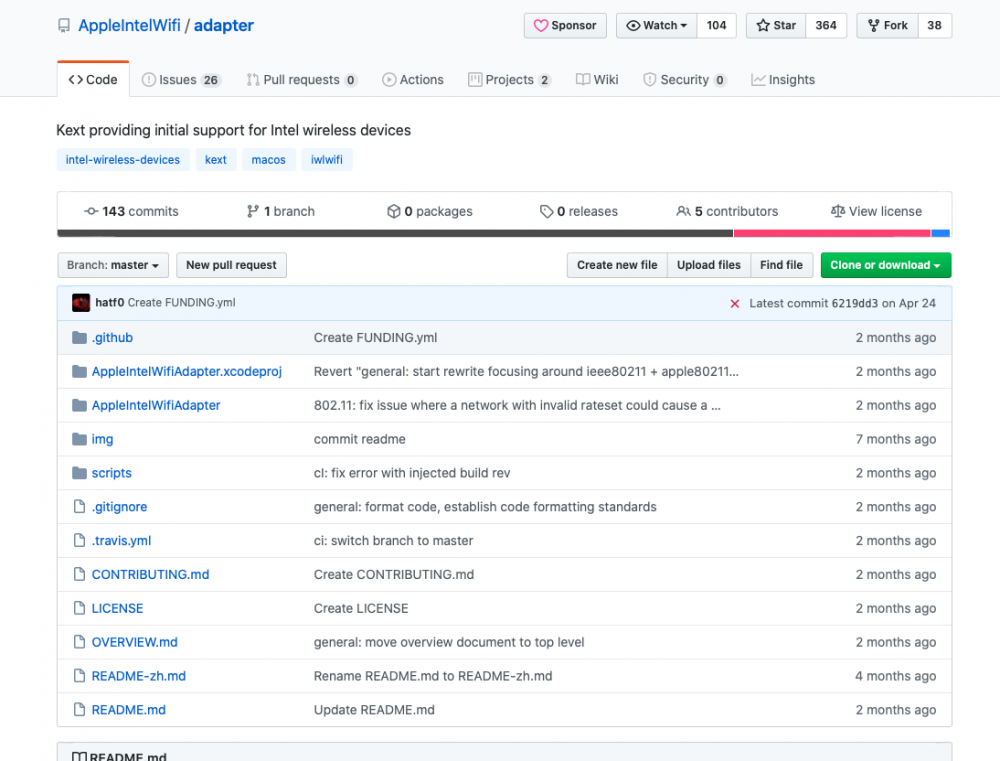Click hatf0's avatar thumbnail
This screenshot has height=761, width=1000.
click(x=81, y=303)
